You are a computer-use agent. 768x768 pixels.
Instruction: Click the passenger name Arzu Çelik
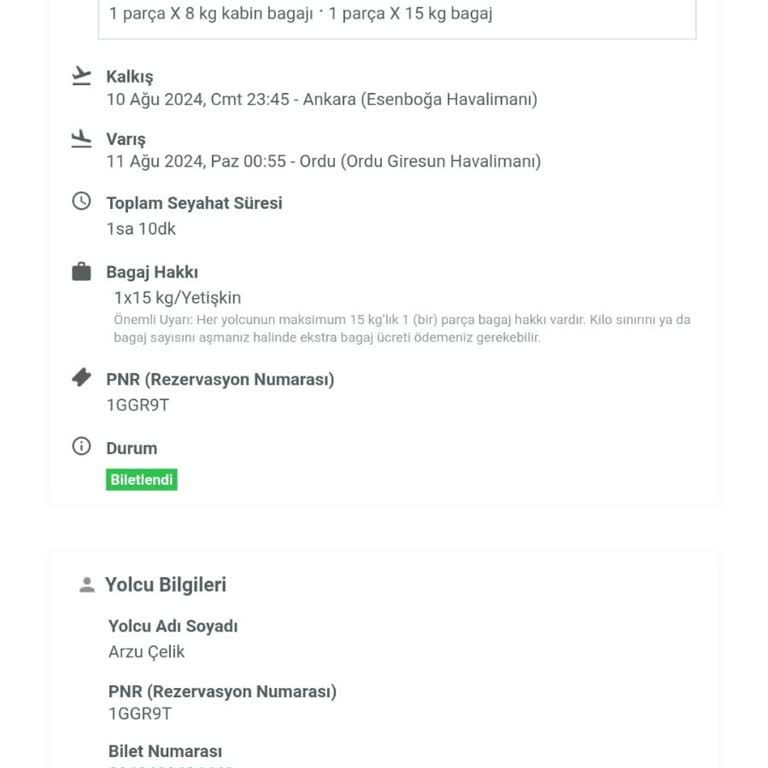click(x=146, y=652)
